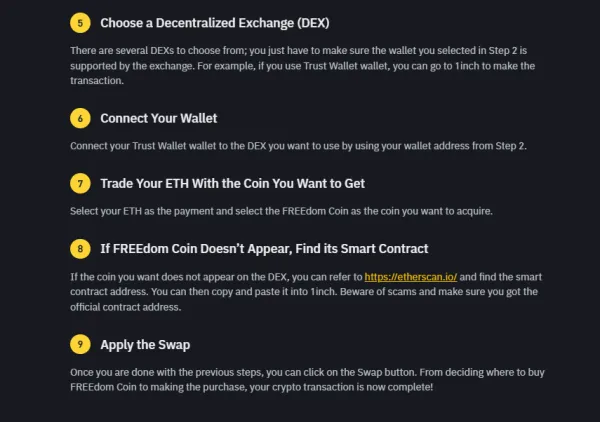Click the yellow step 9 number badge
Image resolution: width=600 pixels, height=422 pixels.
81,344
